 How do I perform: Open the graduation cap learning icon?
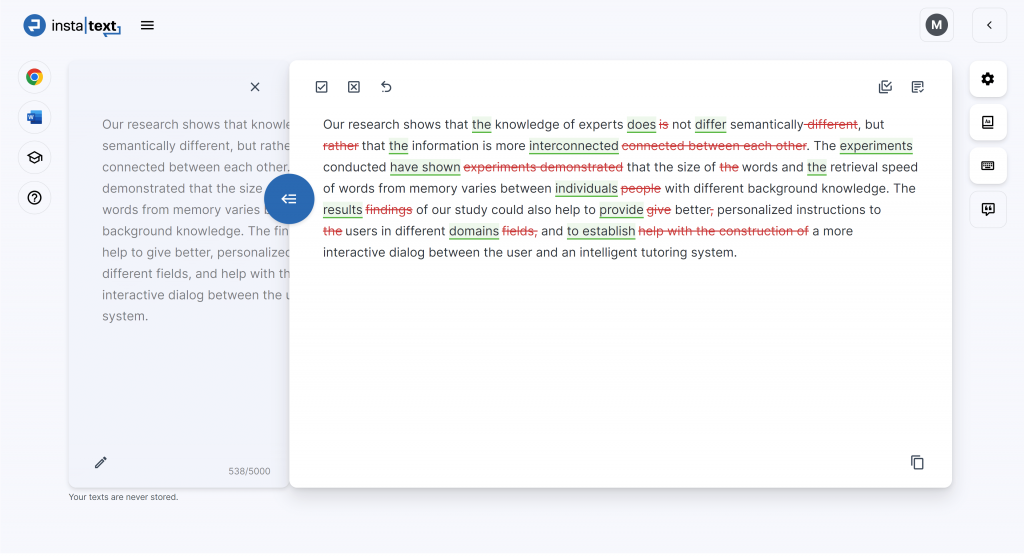point(35,157)
